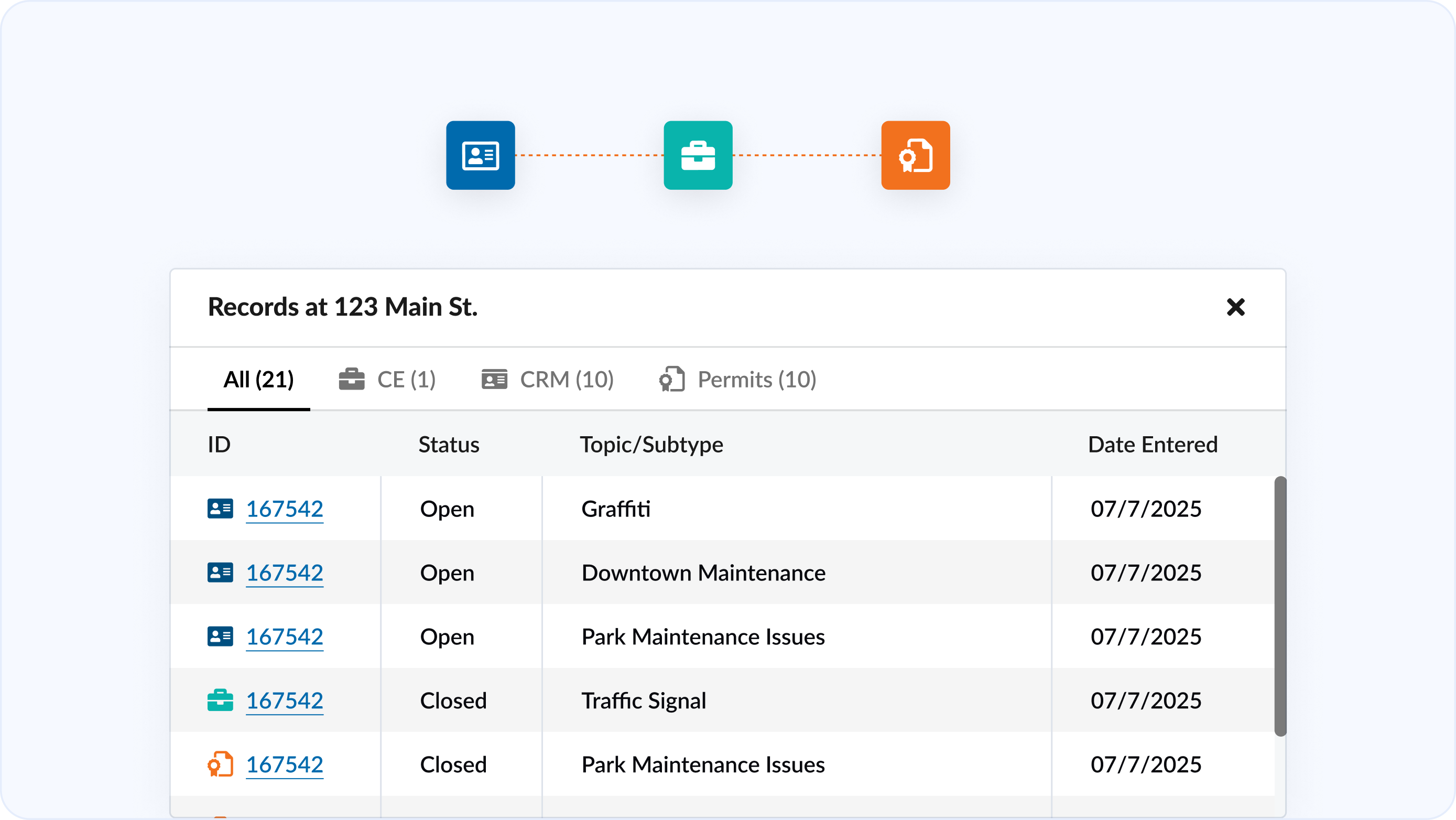The height and width of the screenshot is (820, 1456).
Task: Click the Status column header
Action: (449, 445)
